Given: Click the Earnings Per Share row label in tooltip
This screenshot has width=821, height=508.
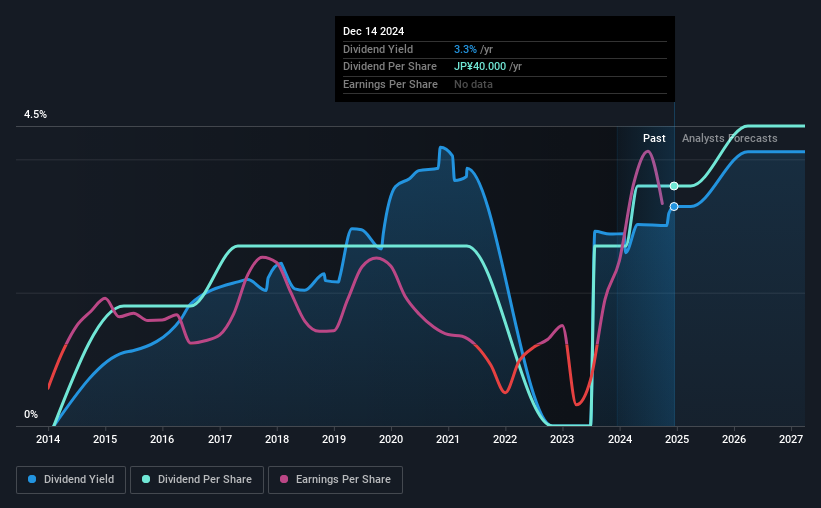Looking at the screenshot, I should [390, 84].
